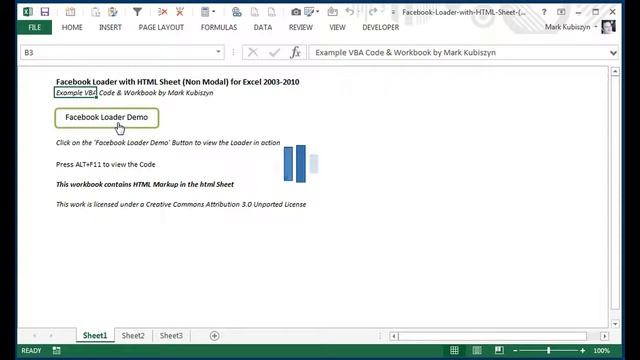Click the macro recording icon in status bar
Viewport: 640px width, 360px height.
pos(56,350)
